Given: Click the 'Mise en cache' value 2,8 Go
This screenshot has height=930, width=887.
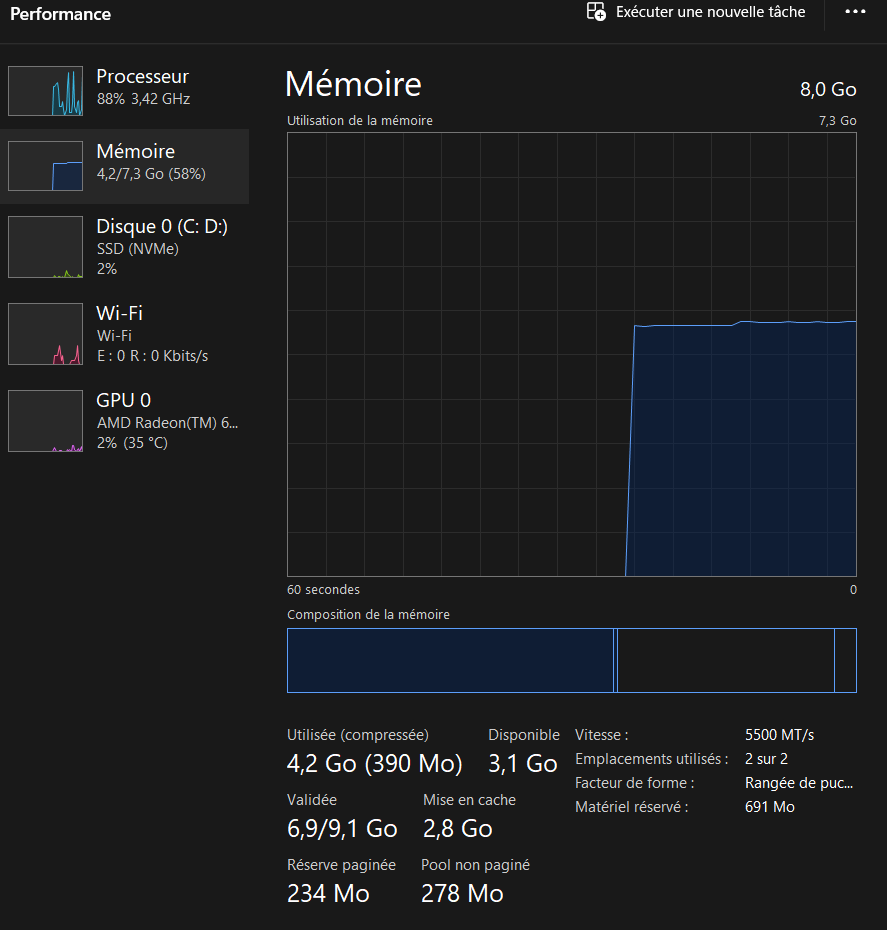Looking at the screenshot, I should coord(457,829).
